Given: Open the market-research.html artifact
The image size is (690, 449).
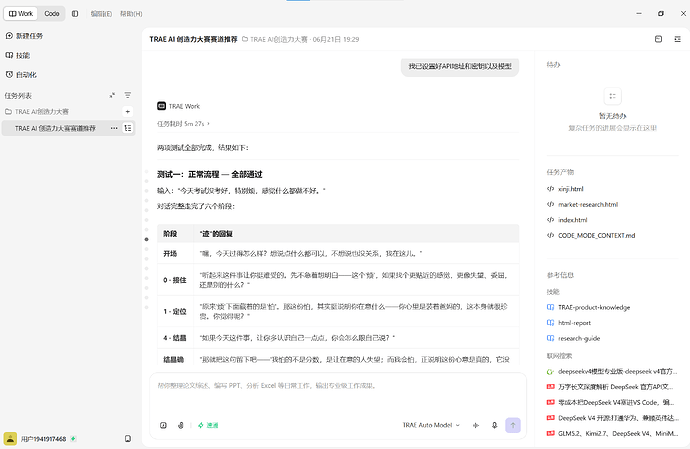Looking at the screenshot, I should [587, 204].
